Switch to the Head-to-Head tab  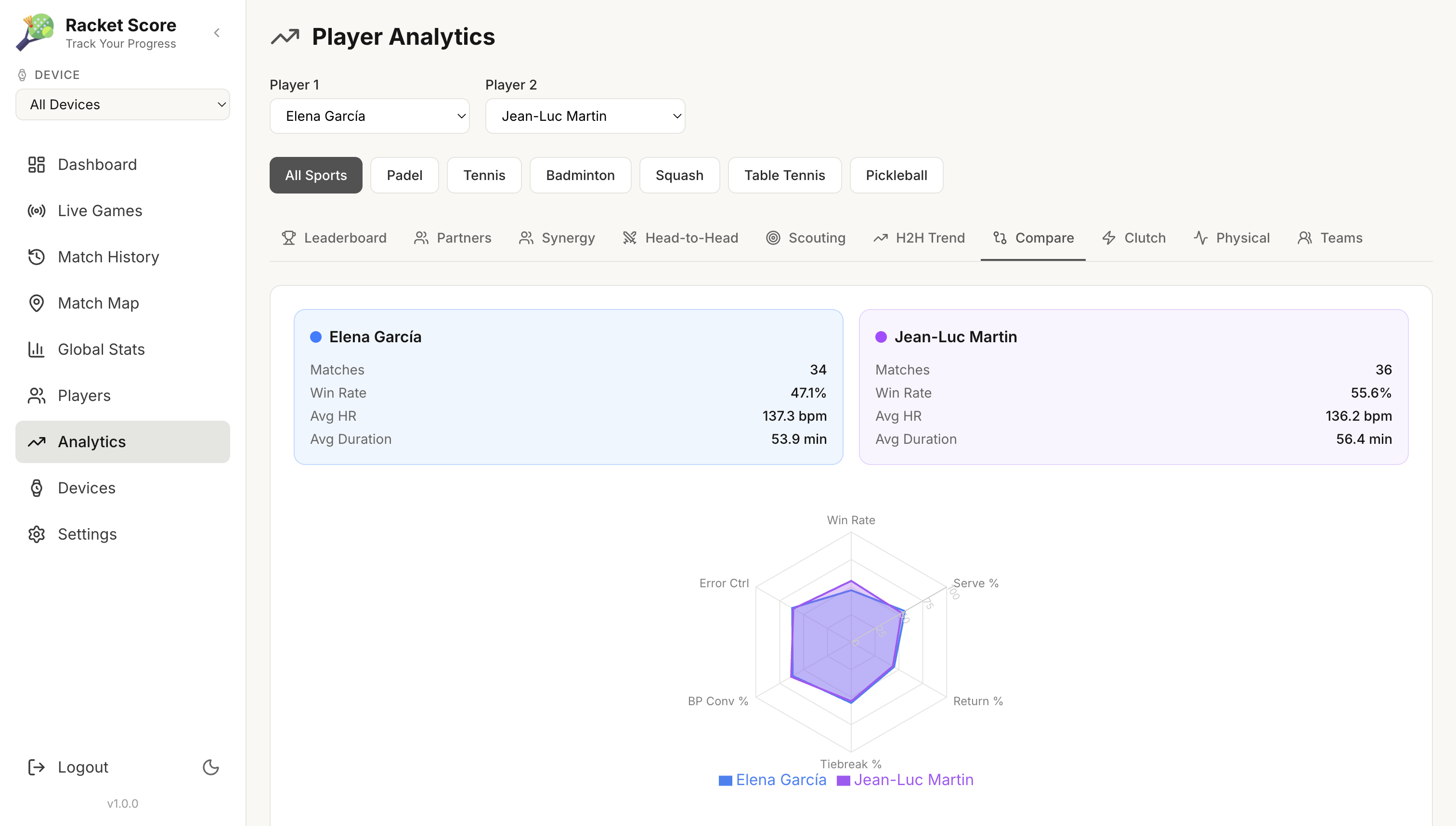coord(680,238)
